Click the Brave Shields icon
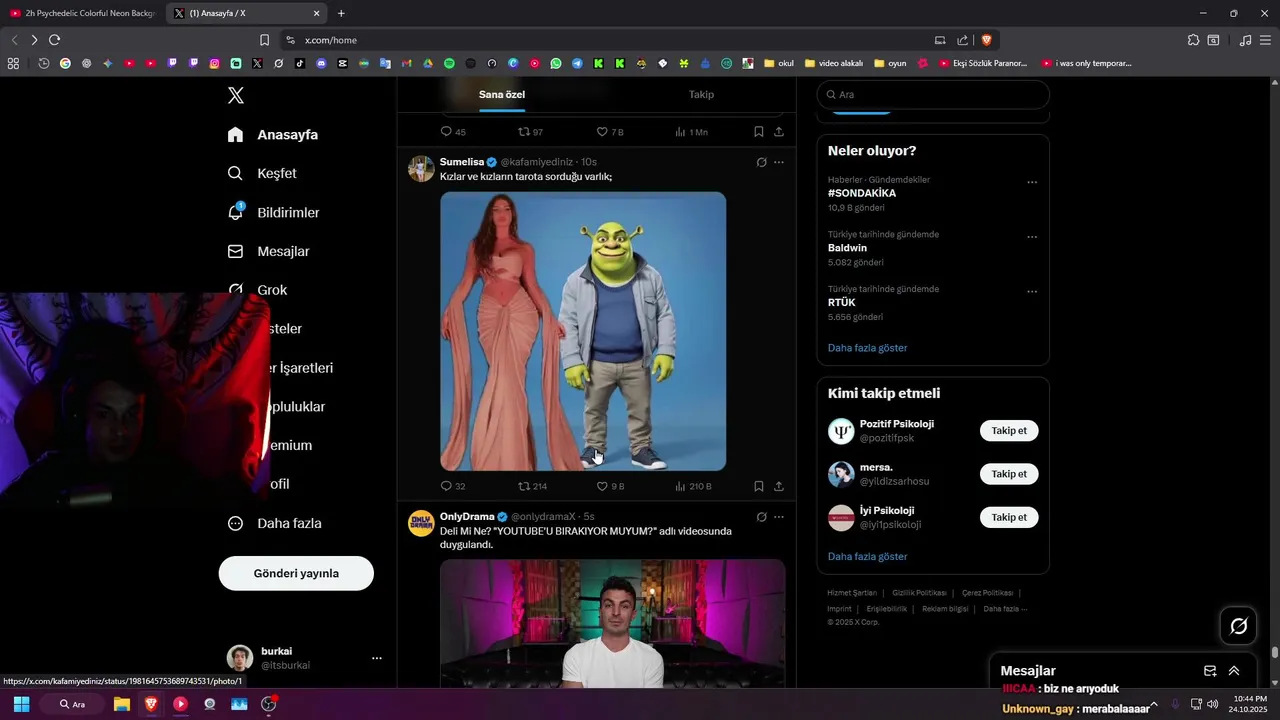 986,40
